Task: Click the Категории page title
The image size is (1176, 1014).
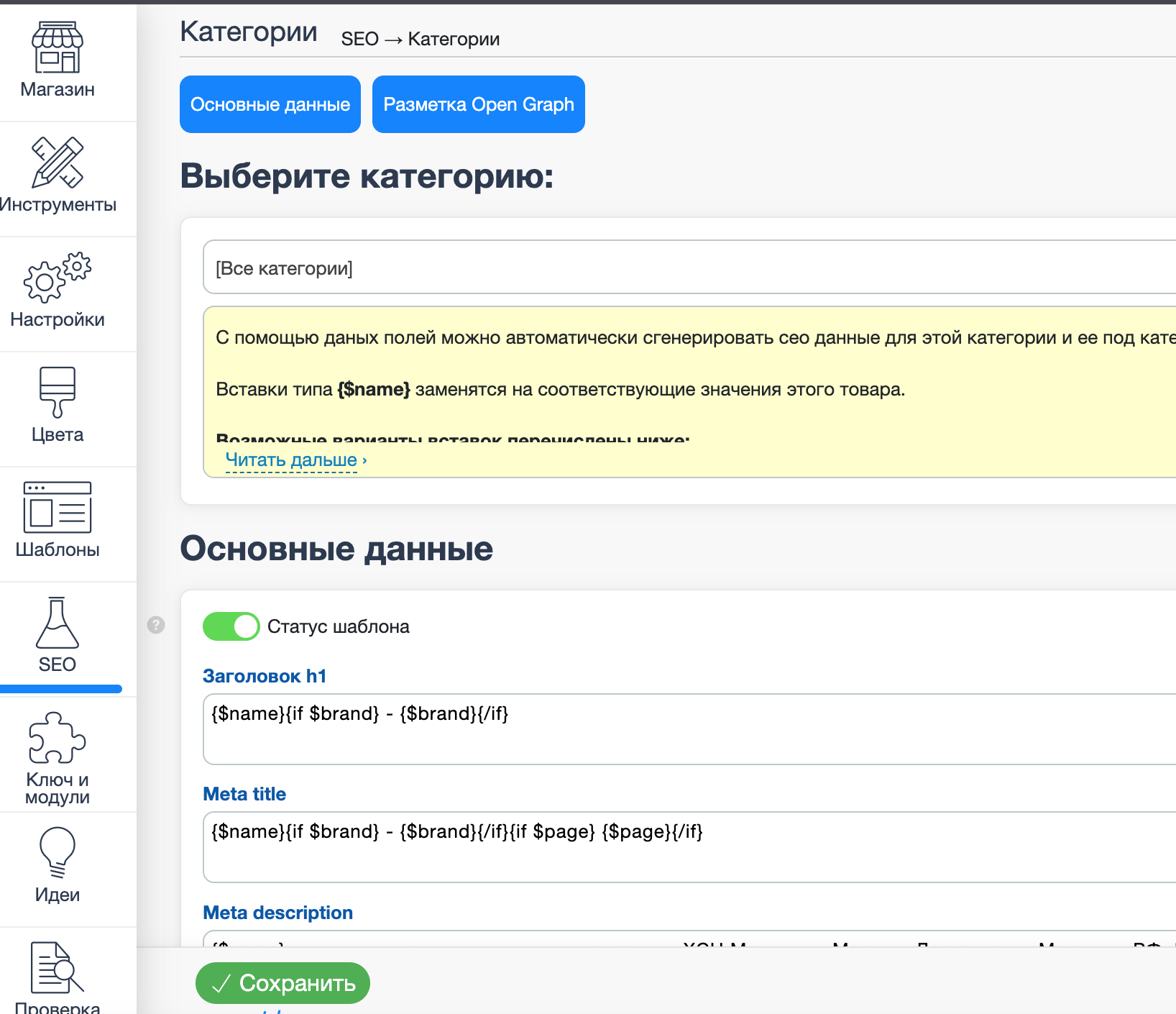Action: click(249, 32)
